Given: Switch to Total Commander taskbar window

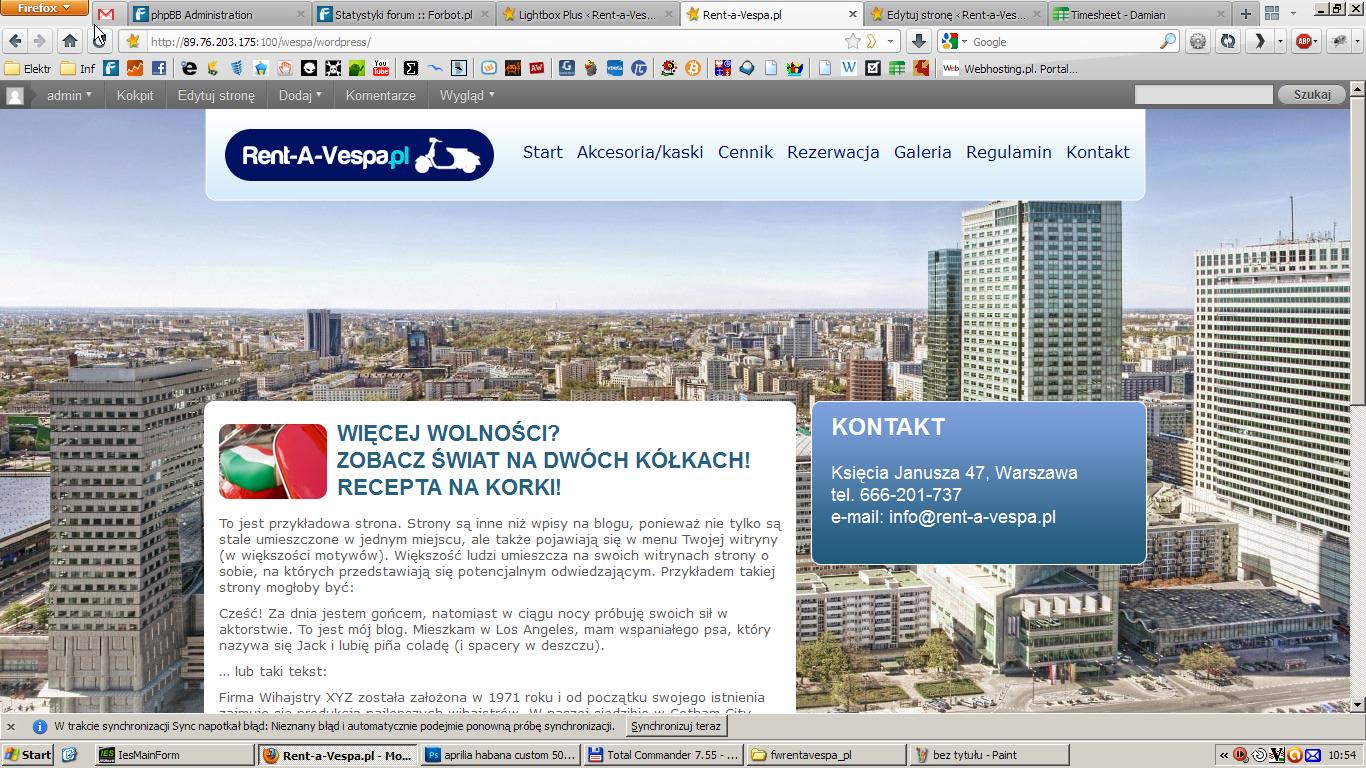Looking at the screenshot, I should tap(663, 755).
